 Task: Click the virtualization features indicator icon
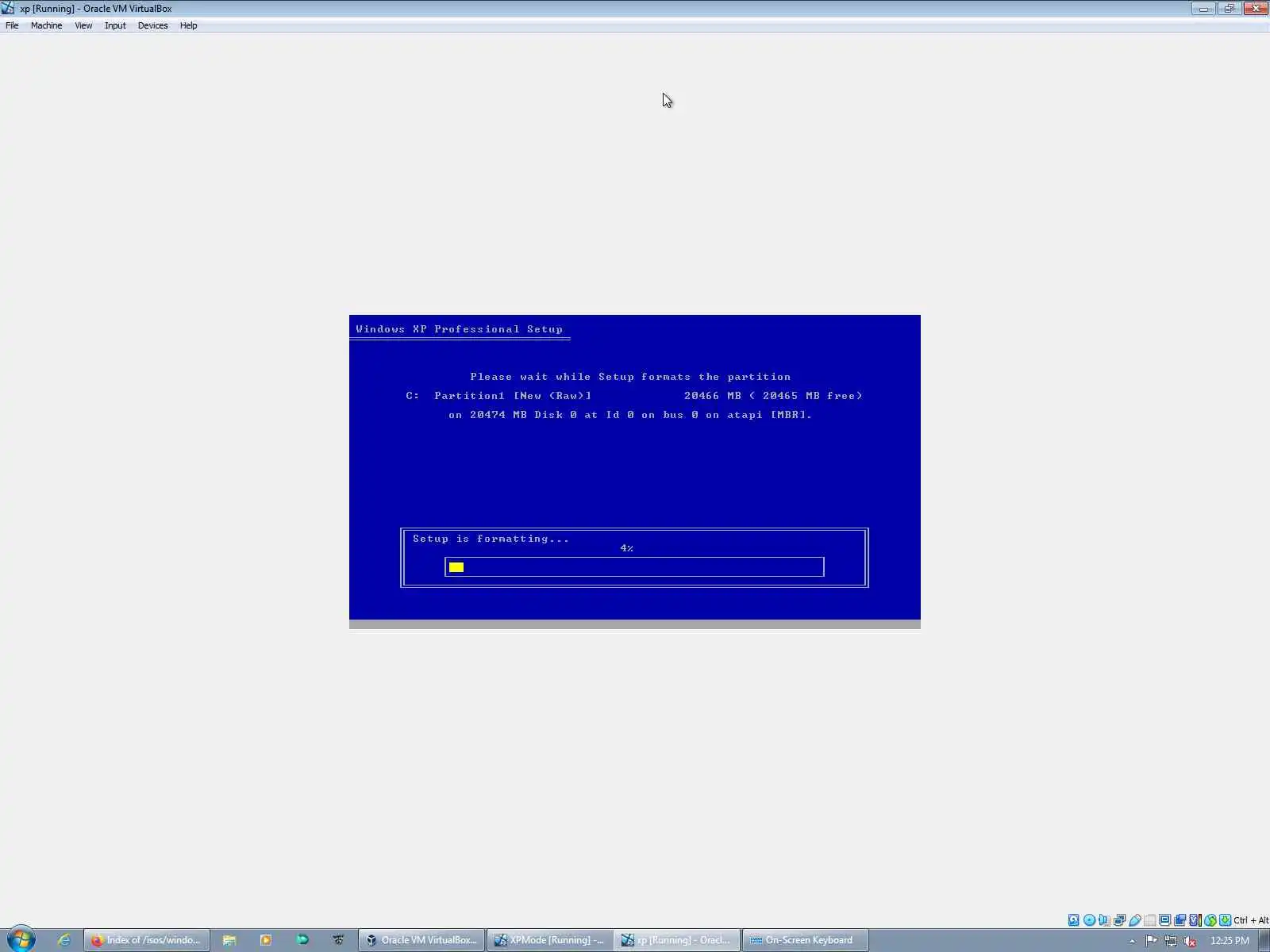pos(1195,920)
